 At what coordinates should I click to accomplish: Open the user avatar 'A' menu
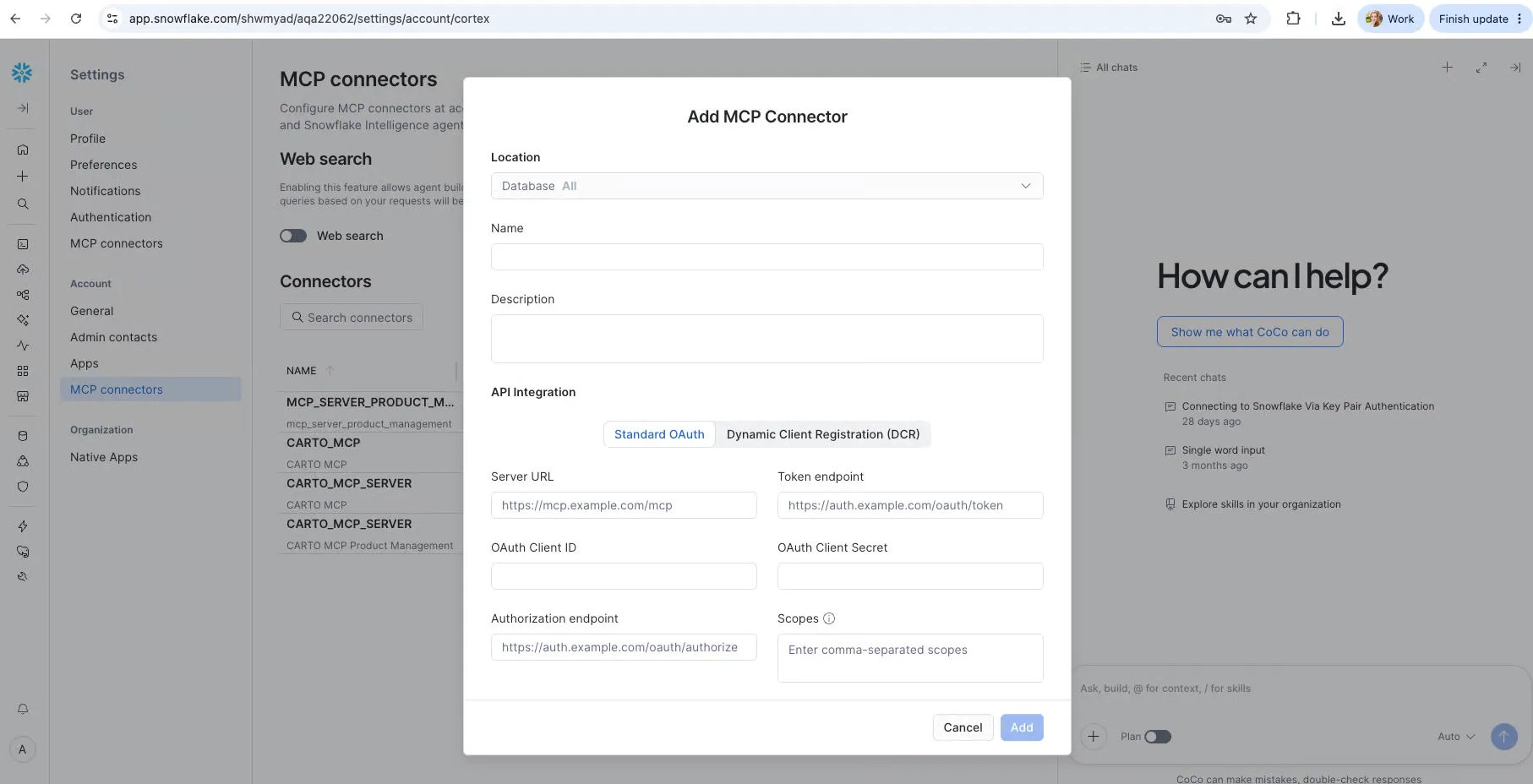coord(23,749)
